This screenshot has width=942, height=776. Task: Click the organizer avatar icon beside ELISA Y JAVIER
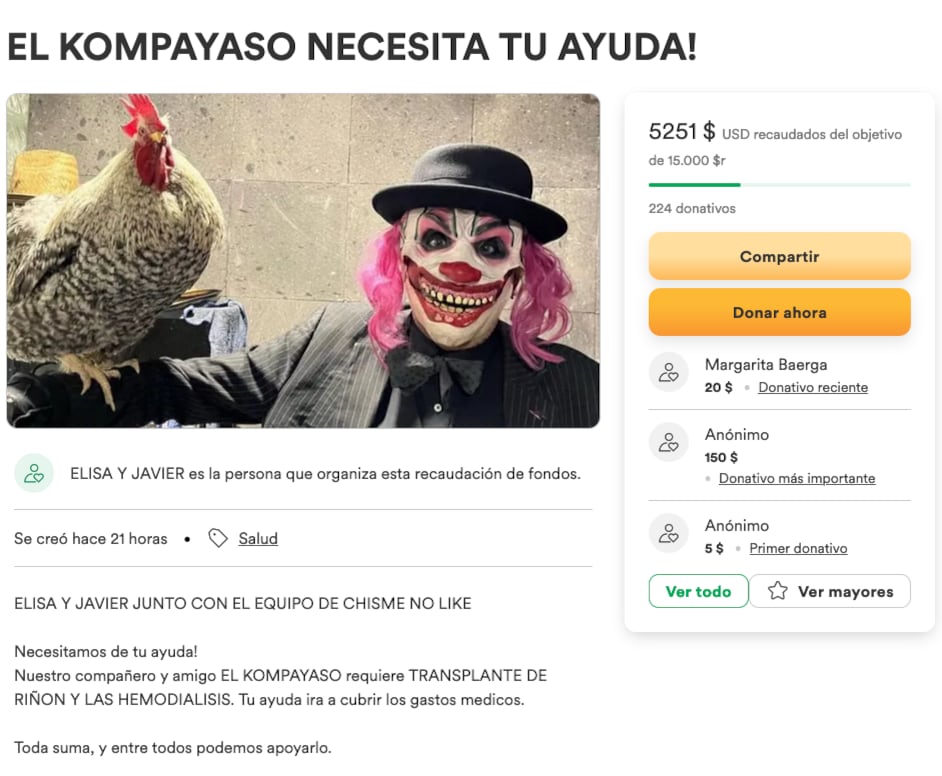point(34,473)
